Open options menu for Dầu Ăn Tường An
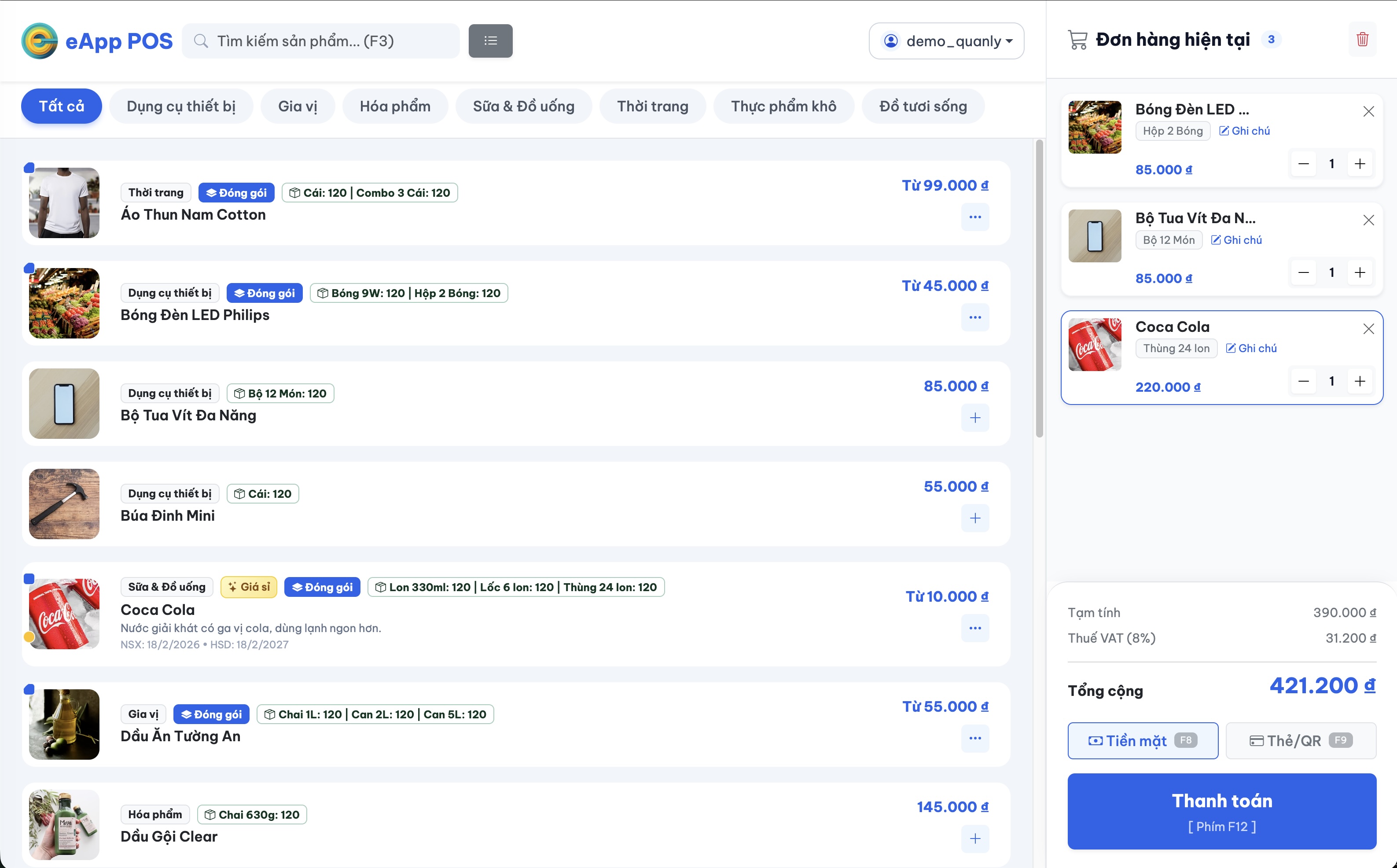Viewport: 1397px width, 868px height. 975,738
